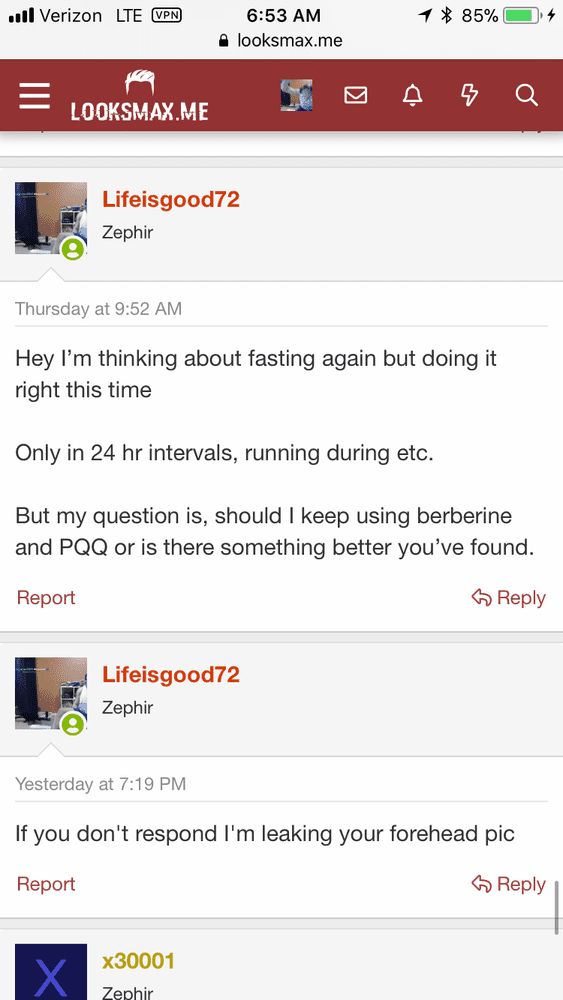
Task: Open the x30001 username link
Action: coord(138,961)
